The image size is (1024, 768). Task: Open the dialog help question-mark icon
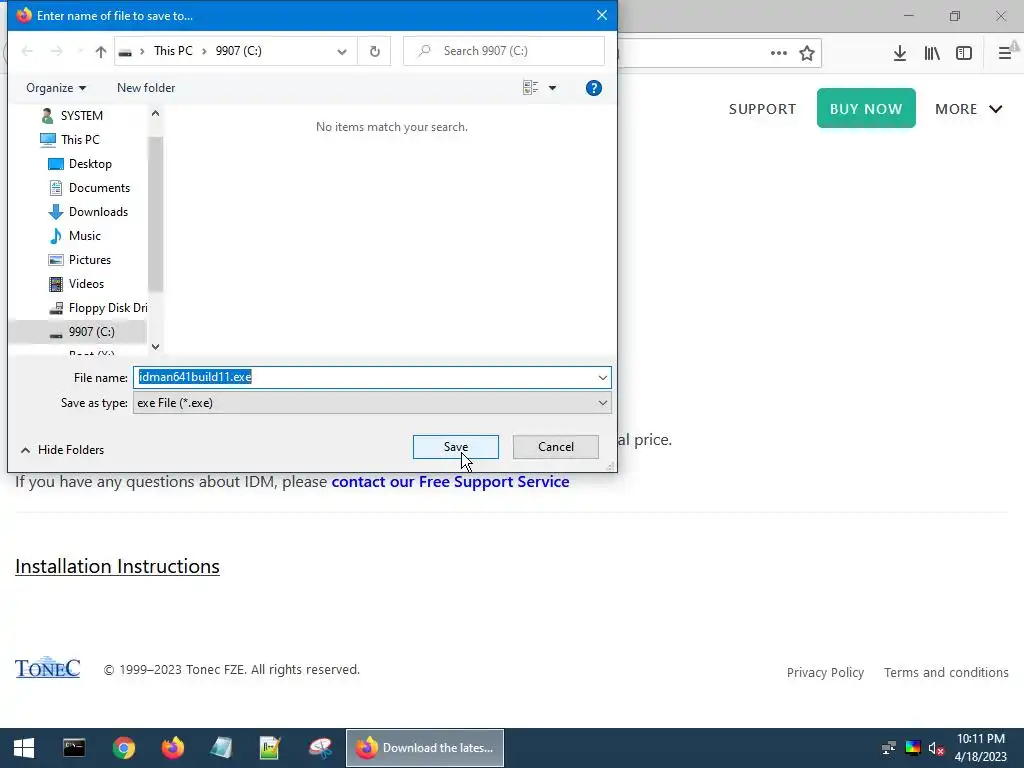(594, 88)
